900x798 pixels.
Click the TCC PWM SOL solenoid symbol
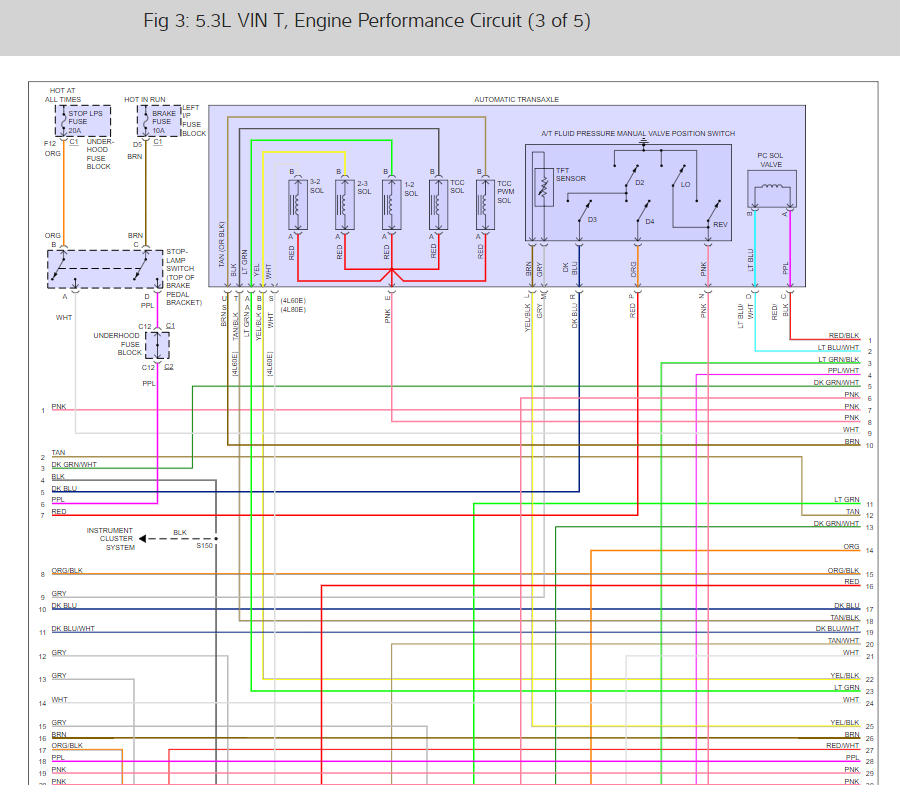tap(485, 204)
